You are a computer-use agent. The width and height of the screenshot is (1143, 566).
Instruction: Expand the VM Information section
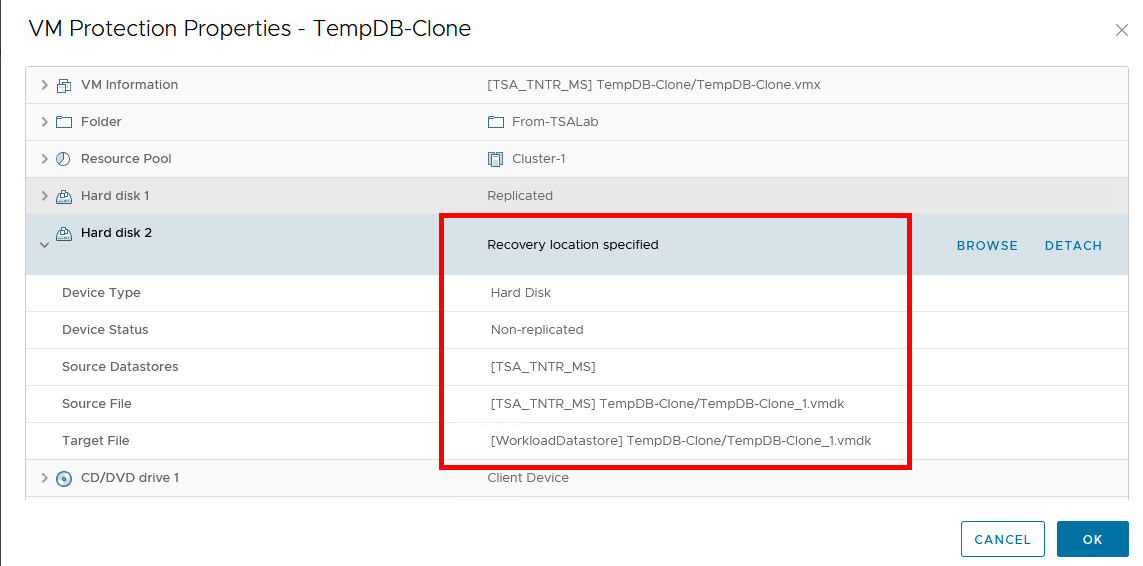[44, 85]
